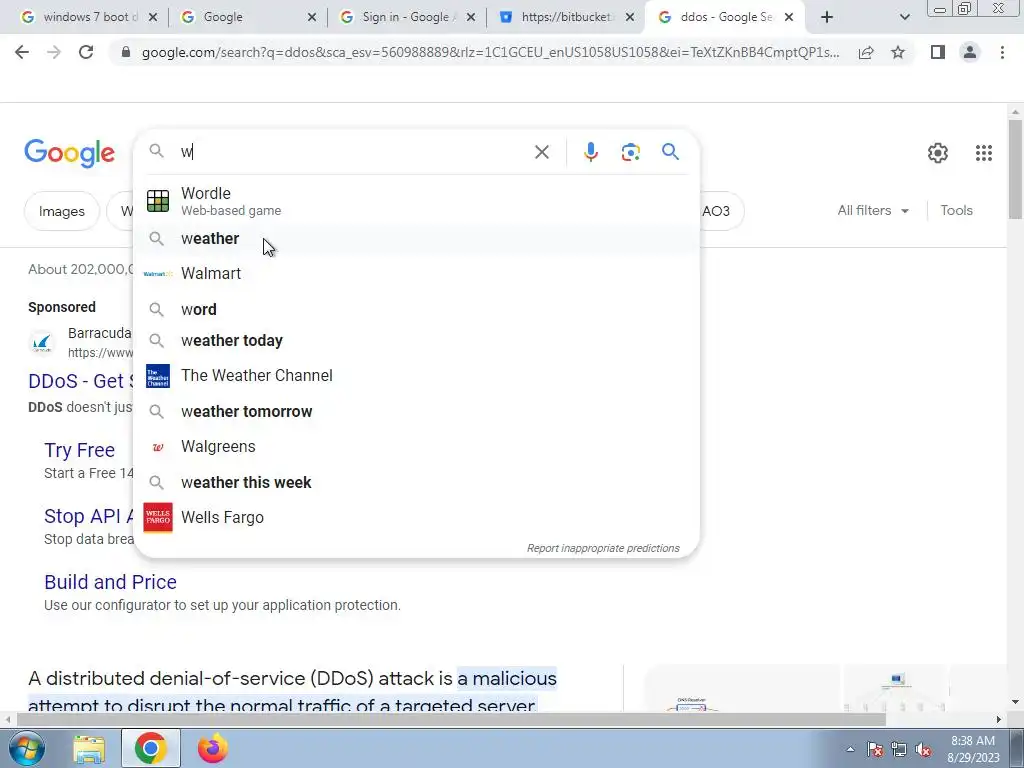Launch Firefox from the taskbar
This screenshot has height=768, width=1024.
pos(212,748)
